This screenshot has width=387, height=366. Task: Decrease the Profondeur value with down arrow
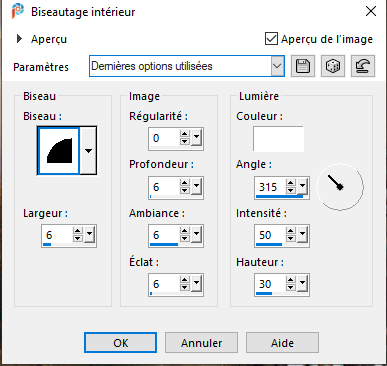[184, 190]
